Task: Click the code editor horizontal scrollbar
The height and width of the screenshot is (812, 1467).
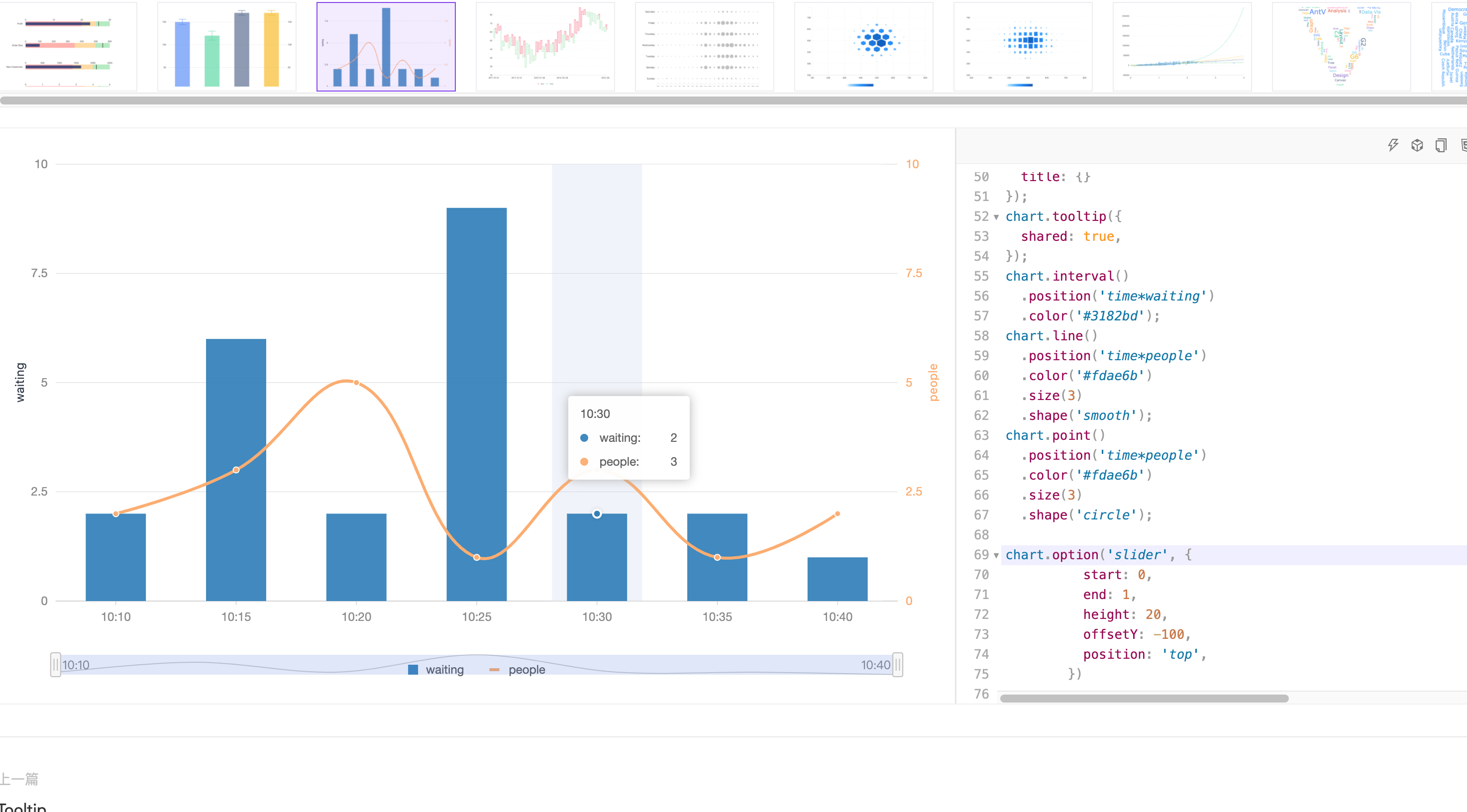Action: click(1144, 698)
